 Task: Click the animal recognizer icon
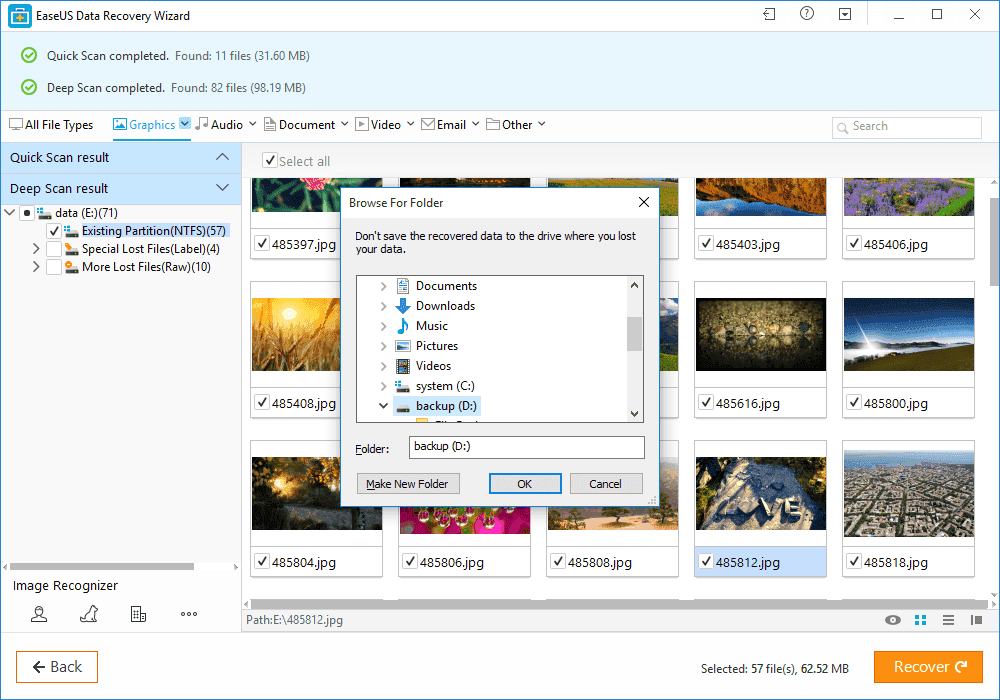pyautogui.click(x=88, y=613)
